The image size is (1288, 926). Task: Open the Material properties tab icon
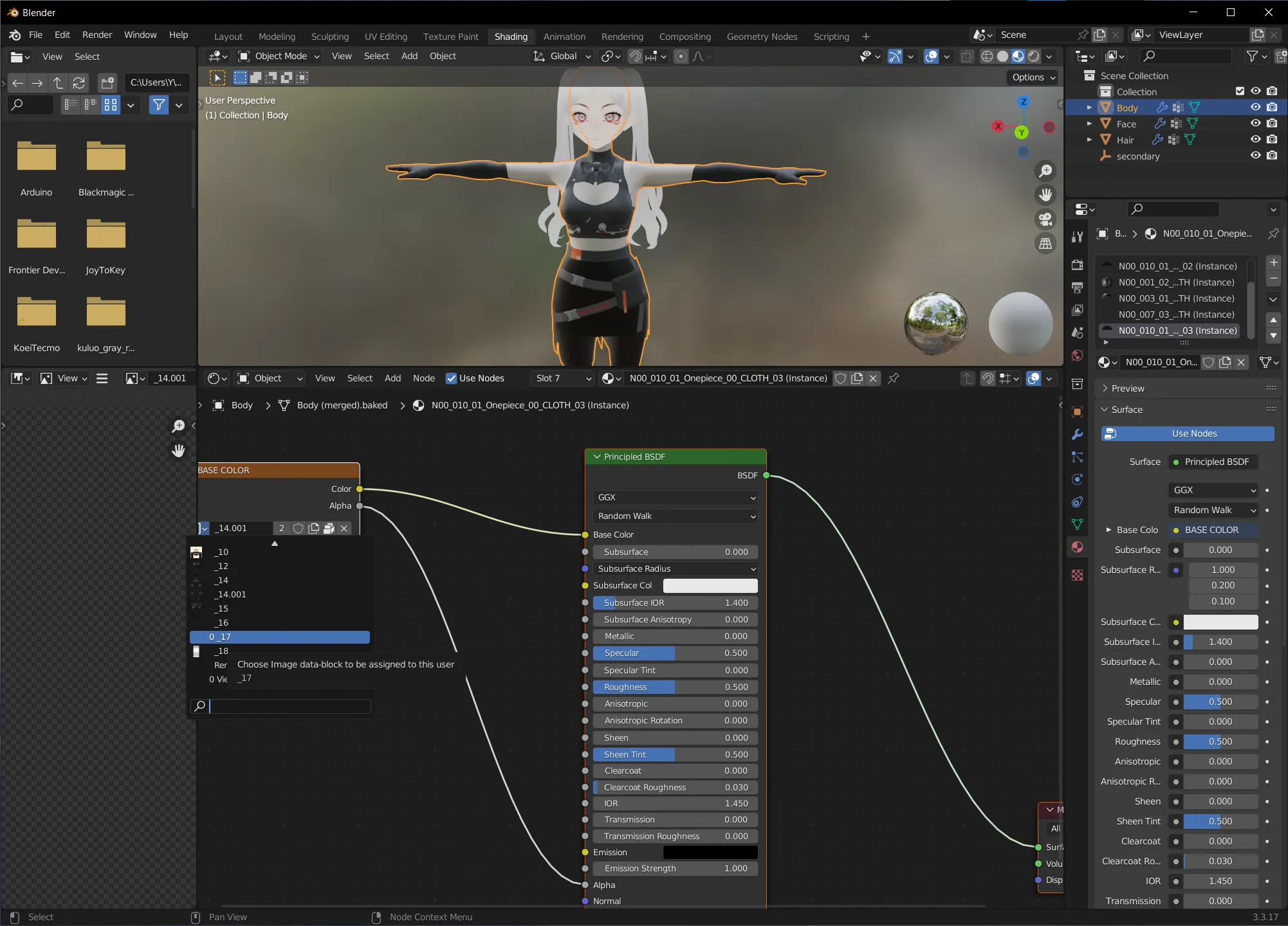point(1078,547)
